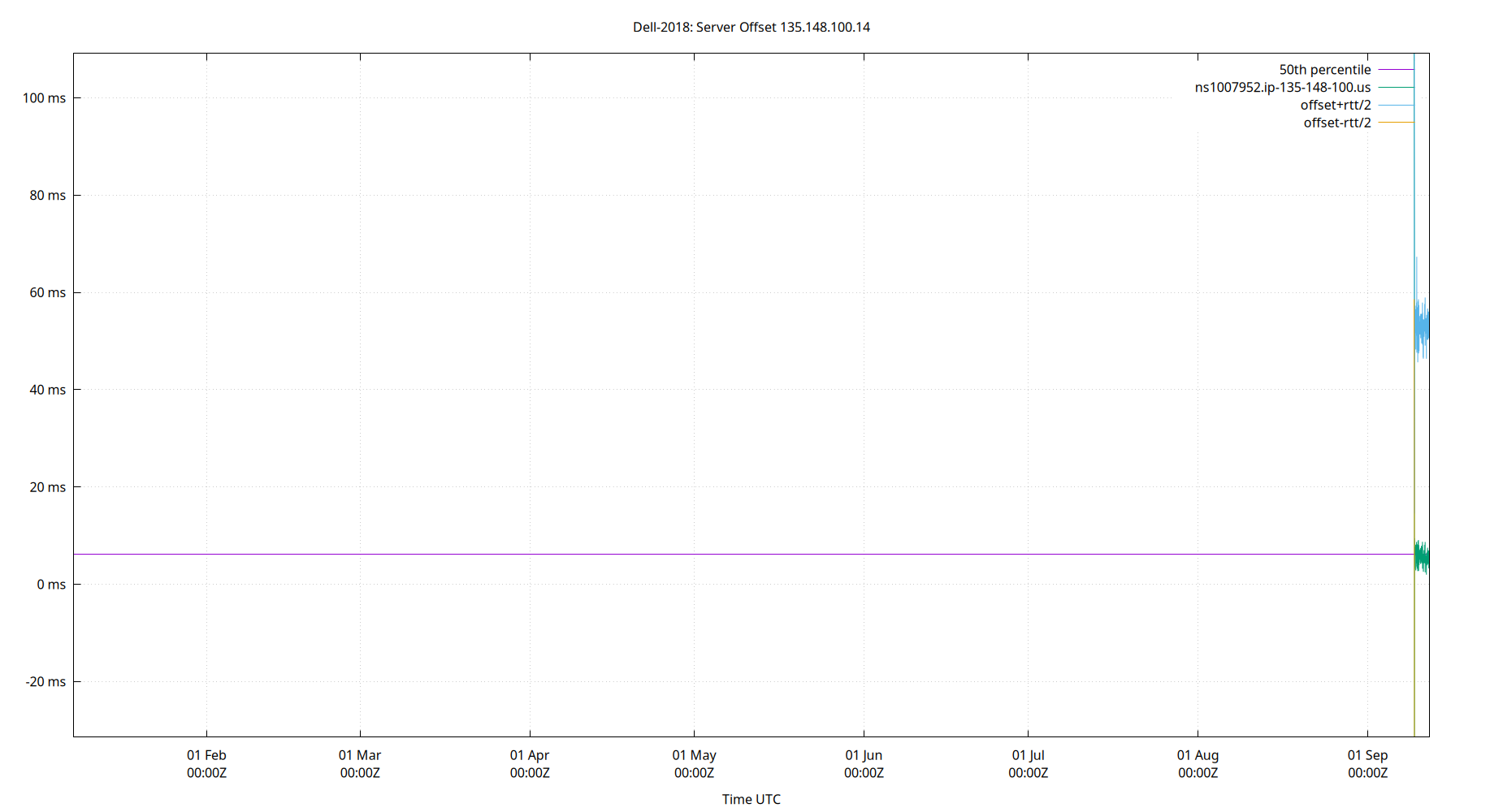Image resolution: width=1503 pixels, height=812 pixels.
Task: Select the magenta median offset line
Action: tap(731, 554)
